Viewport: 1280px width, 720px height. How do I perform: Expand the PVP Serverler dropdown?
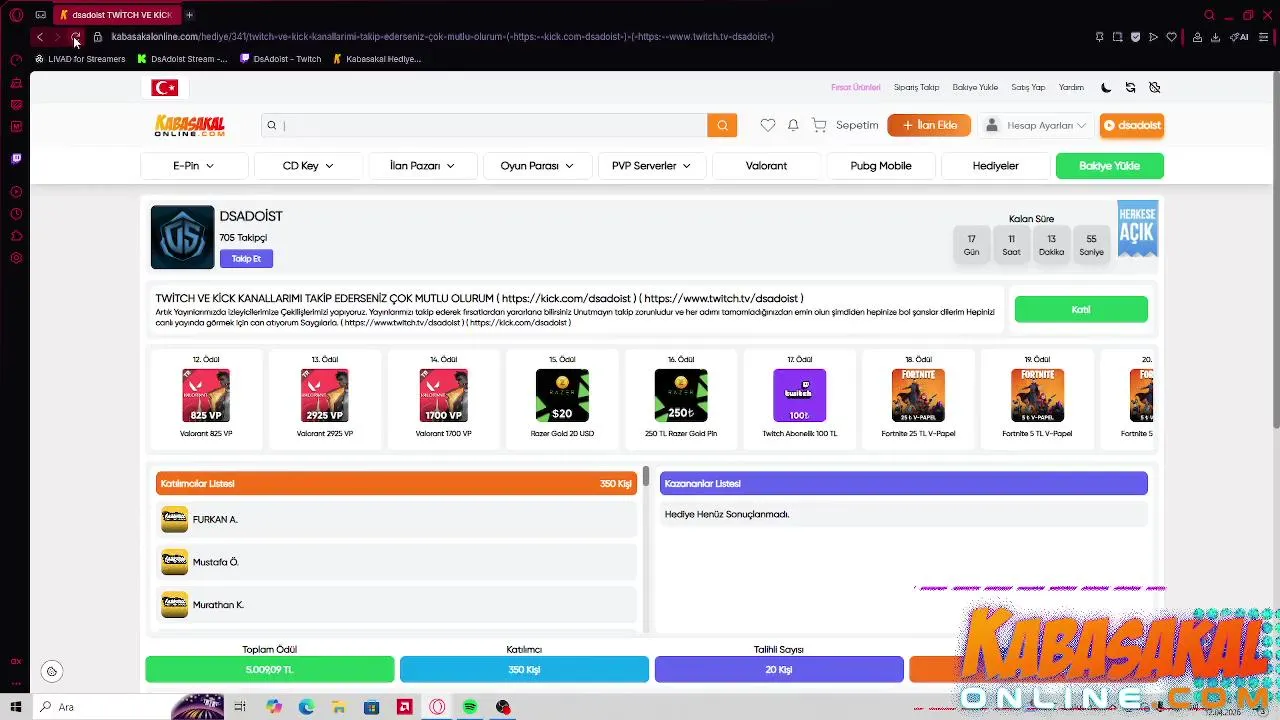652,166
